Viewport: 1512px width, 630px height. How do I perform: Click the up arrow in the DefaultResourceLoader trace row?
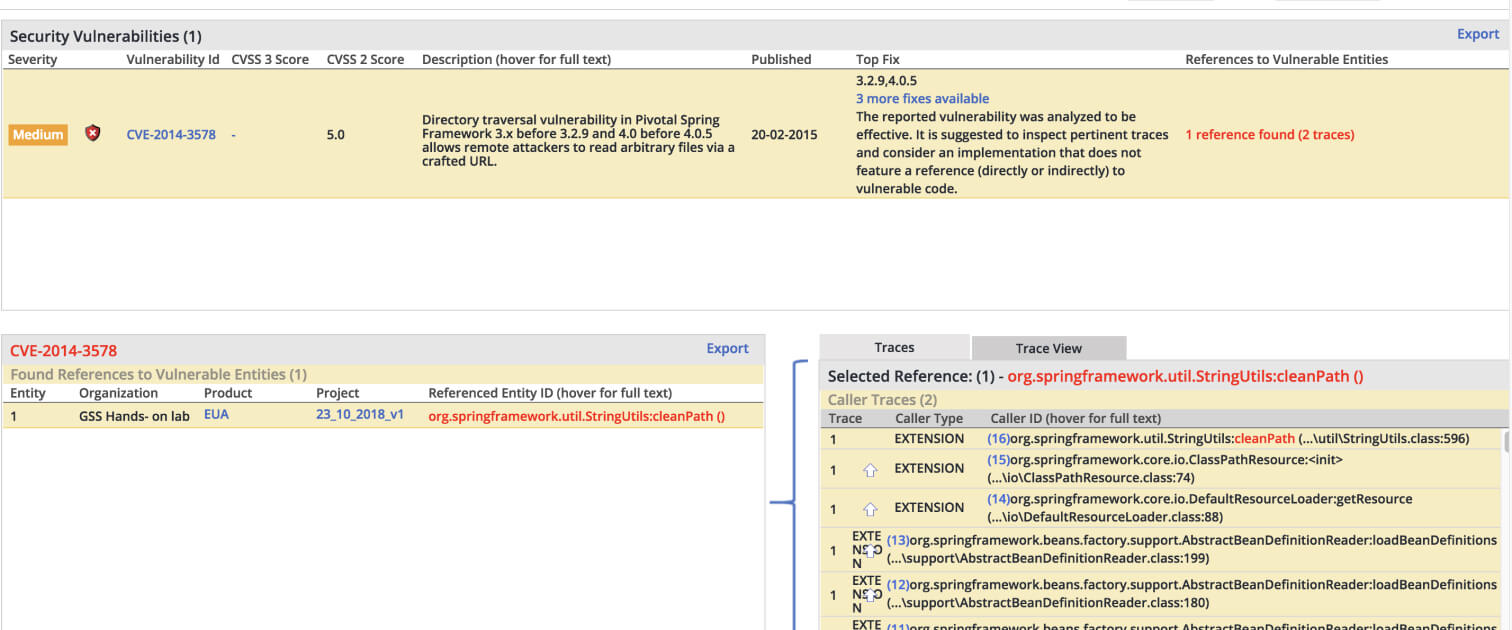[x=870, y=508]
